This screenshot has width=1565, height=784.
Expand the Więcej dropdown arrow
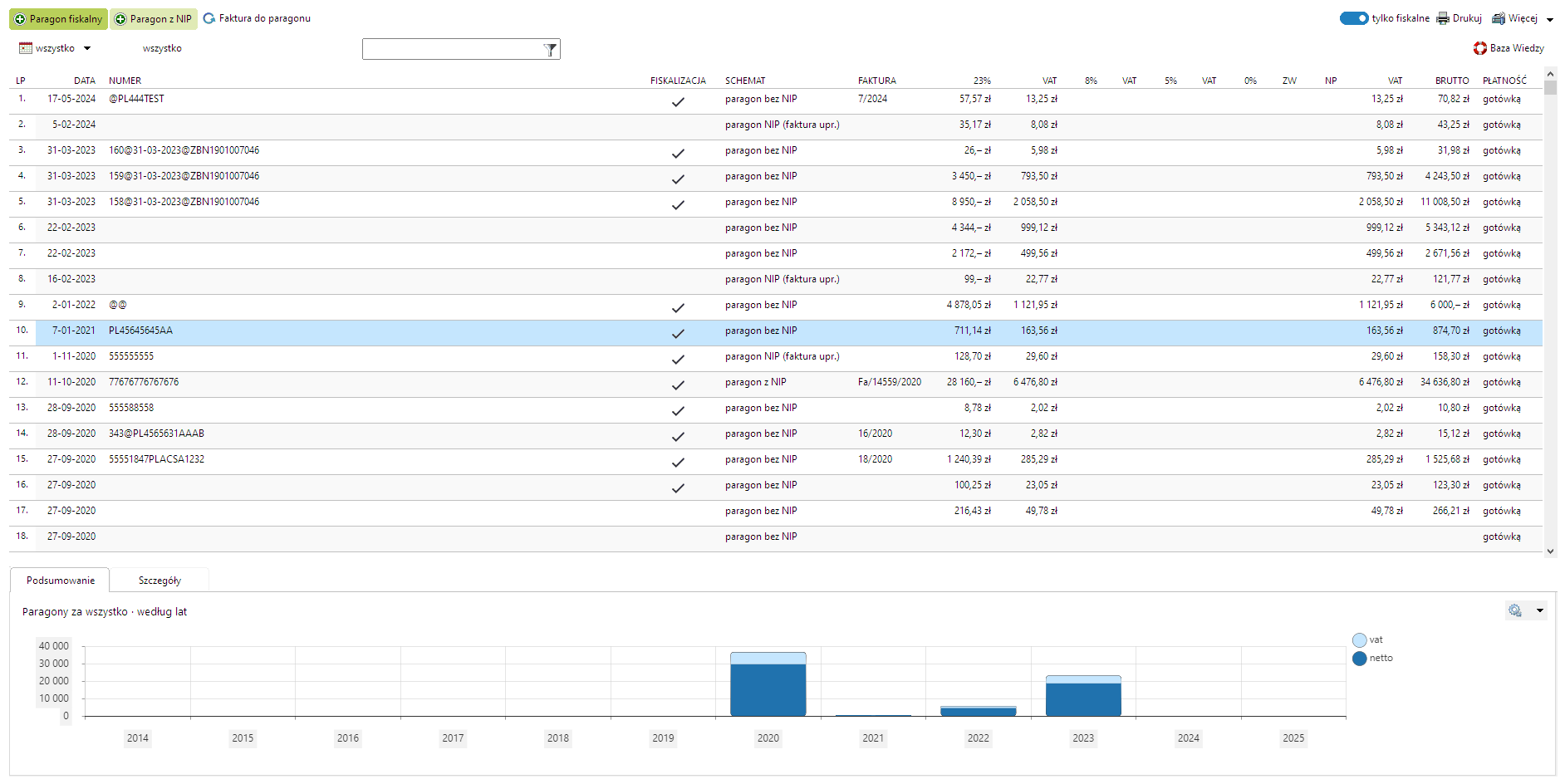1550,20
